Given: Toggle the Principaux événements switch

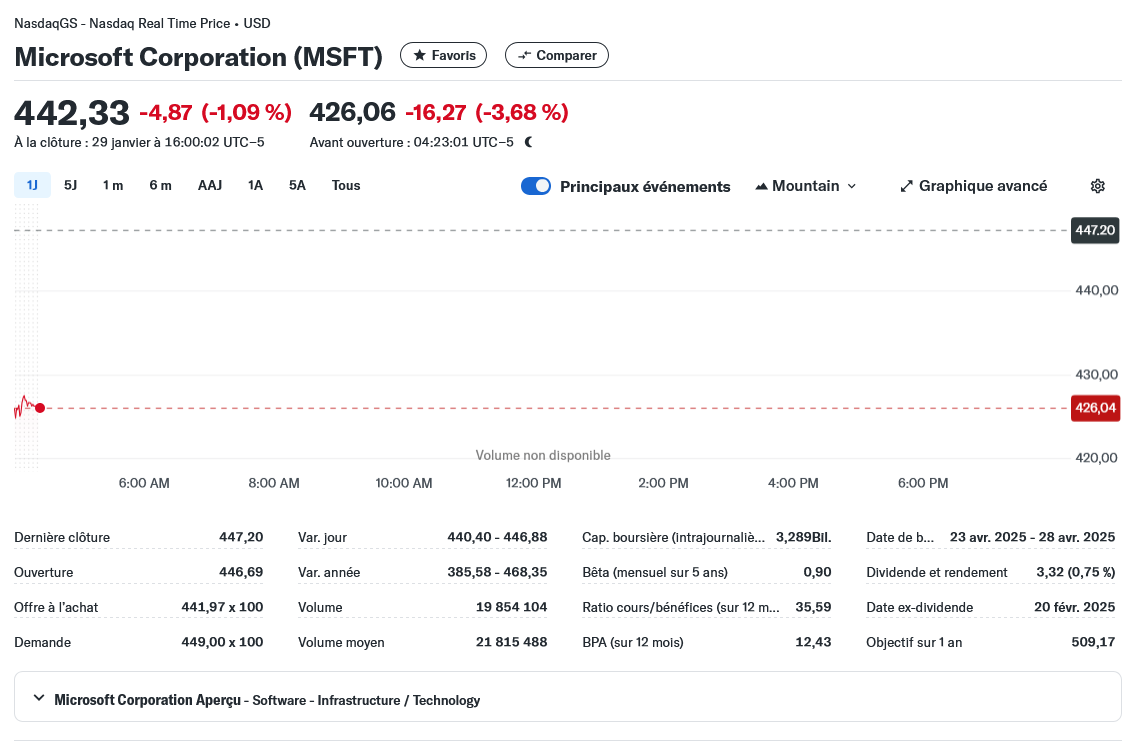Looking at the screenshot, I should pos(536,186).
